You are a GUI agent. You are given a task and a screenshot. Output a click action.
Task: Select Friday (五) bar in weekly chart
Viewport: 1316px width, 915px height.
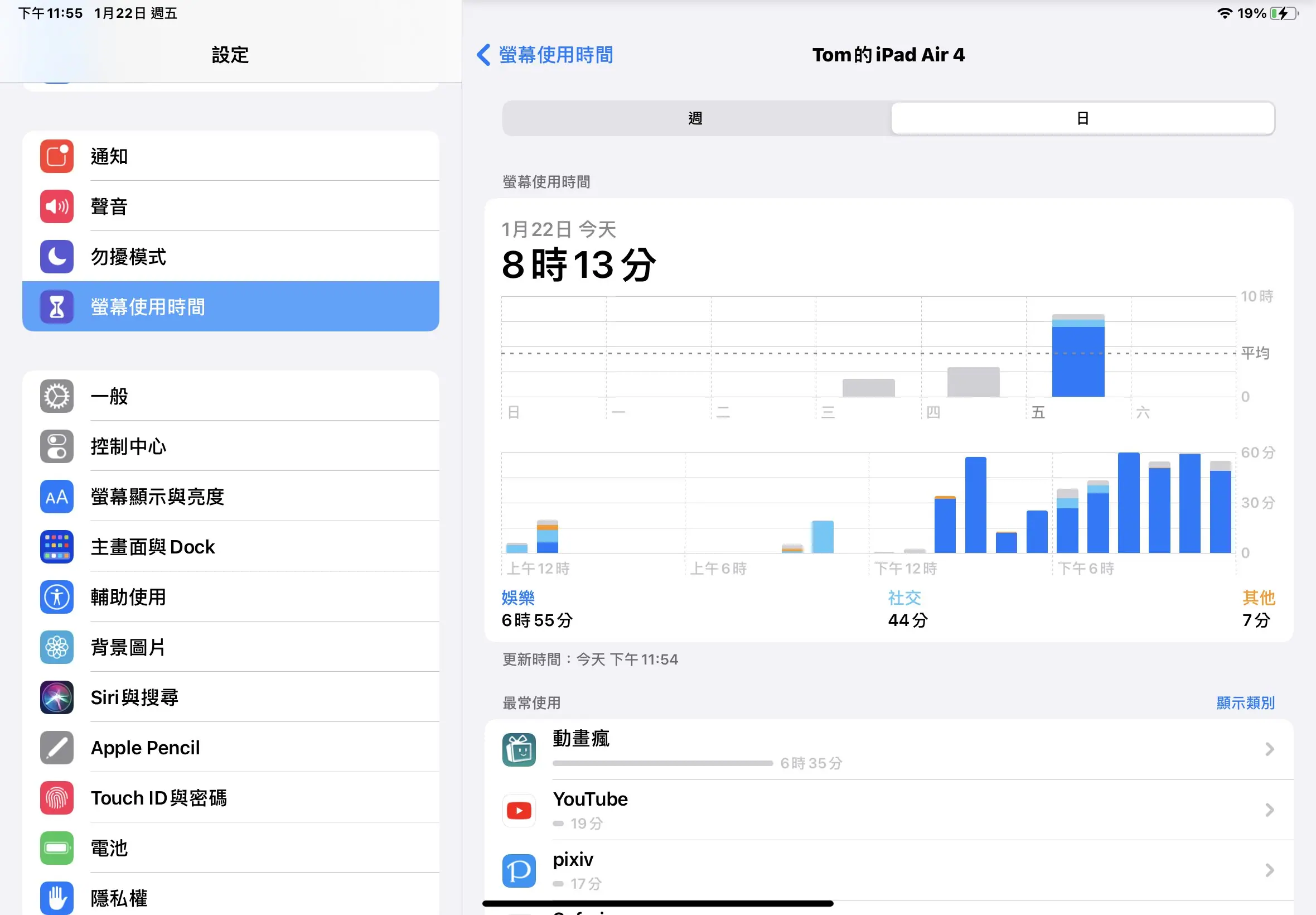(x=1078, y=355)
